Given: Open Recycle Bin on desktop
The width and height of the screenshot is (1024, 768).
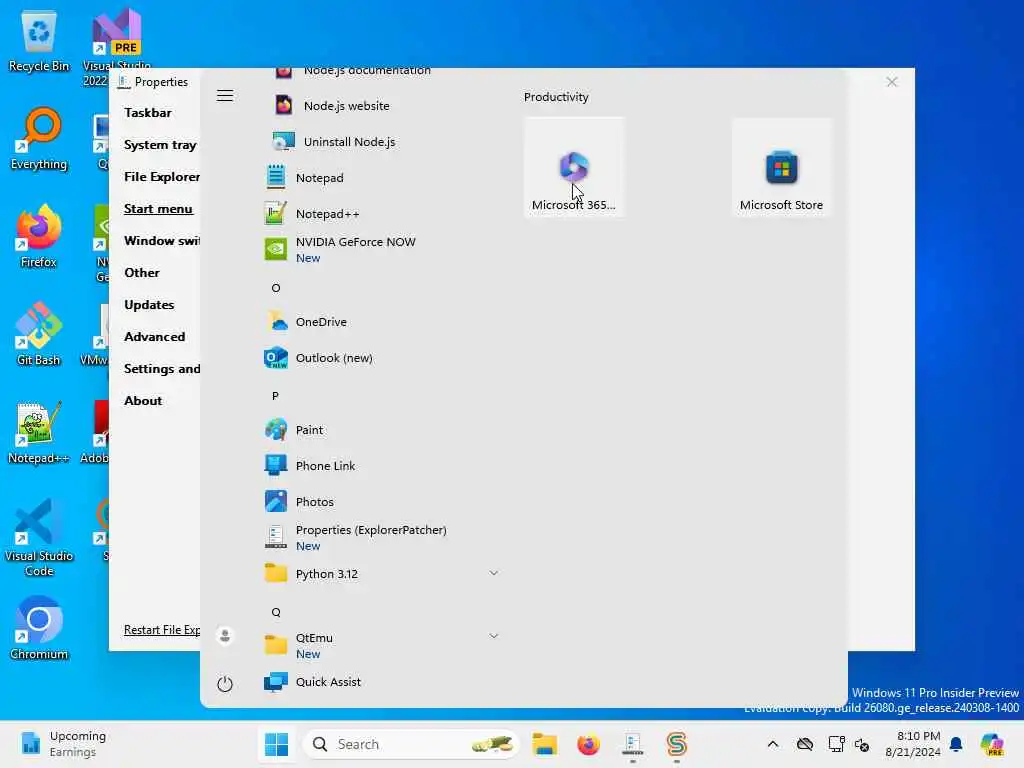Looking at the screenshot, I should (39, 42).
